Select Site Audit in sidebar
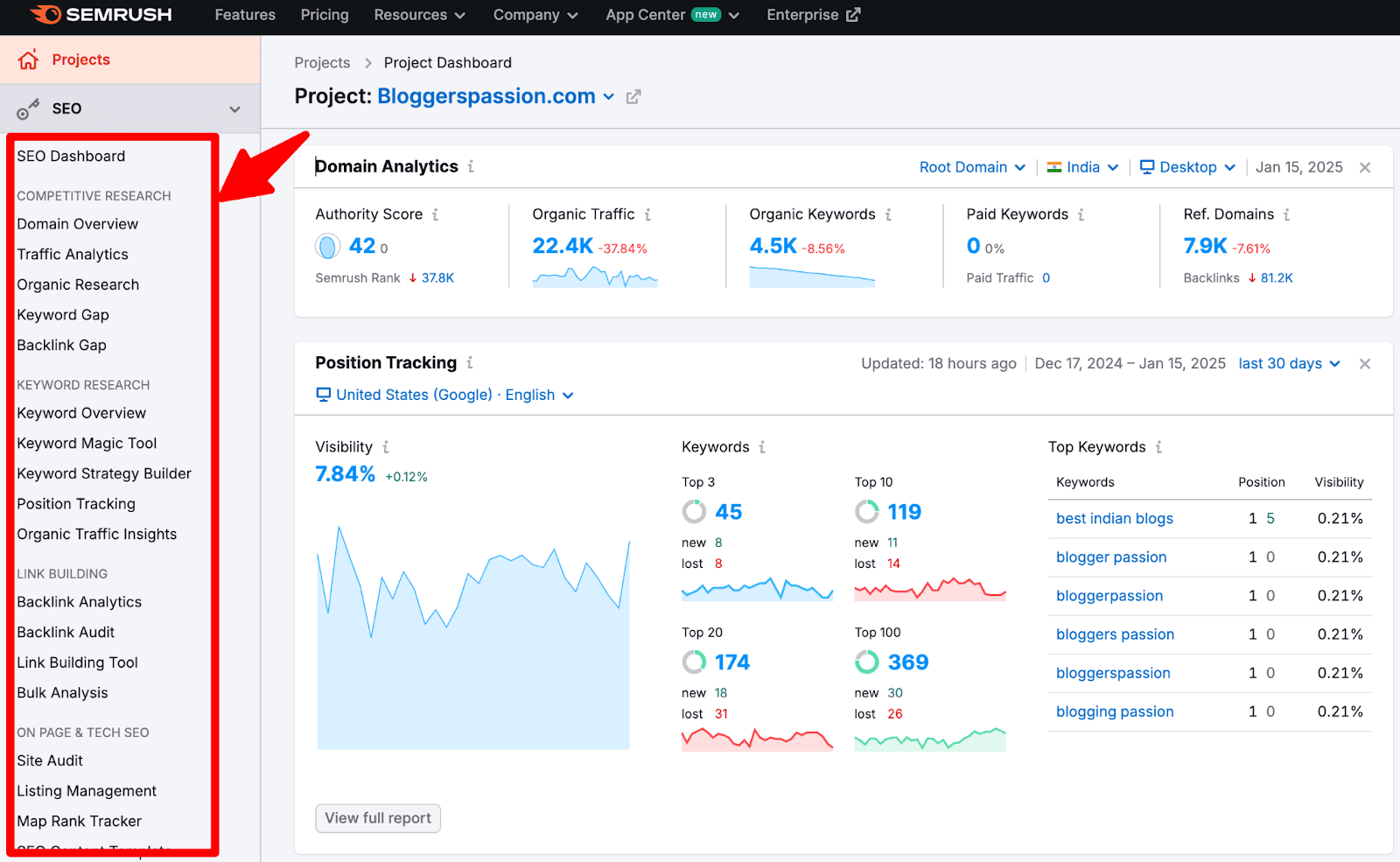The height and width of the screenshot is (862, 1400). tap(50, 760)
